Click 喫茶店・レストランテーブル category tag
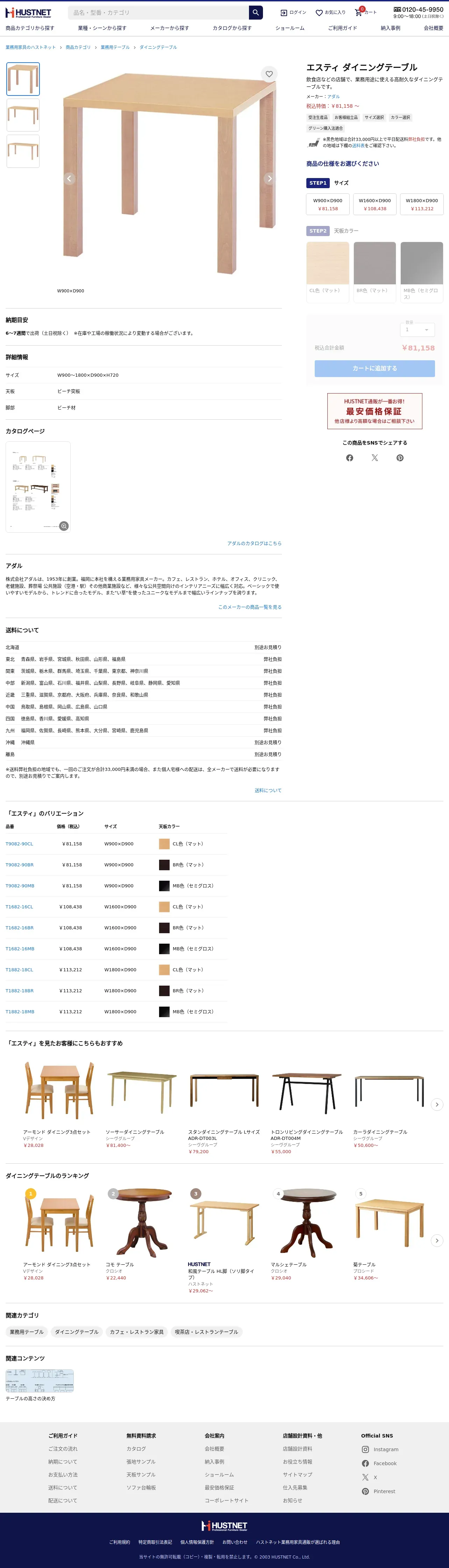449x1568 pixels. point(207,1332)
